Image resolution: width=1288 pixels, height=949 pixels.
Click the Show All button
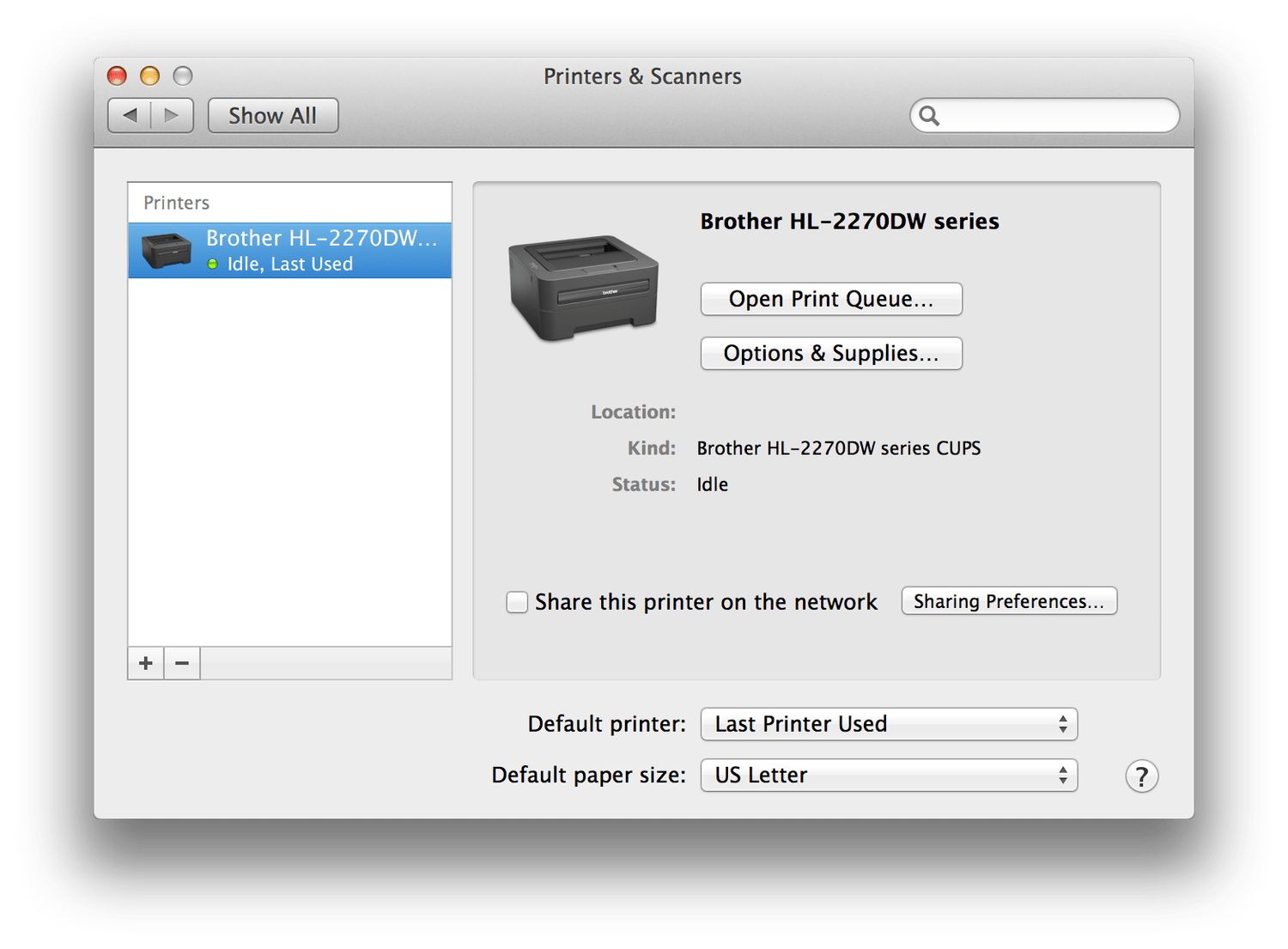tap(273, 115)
